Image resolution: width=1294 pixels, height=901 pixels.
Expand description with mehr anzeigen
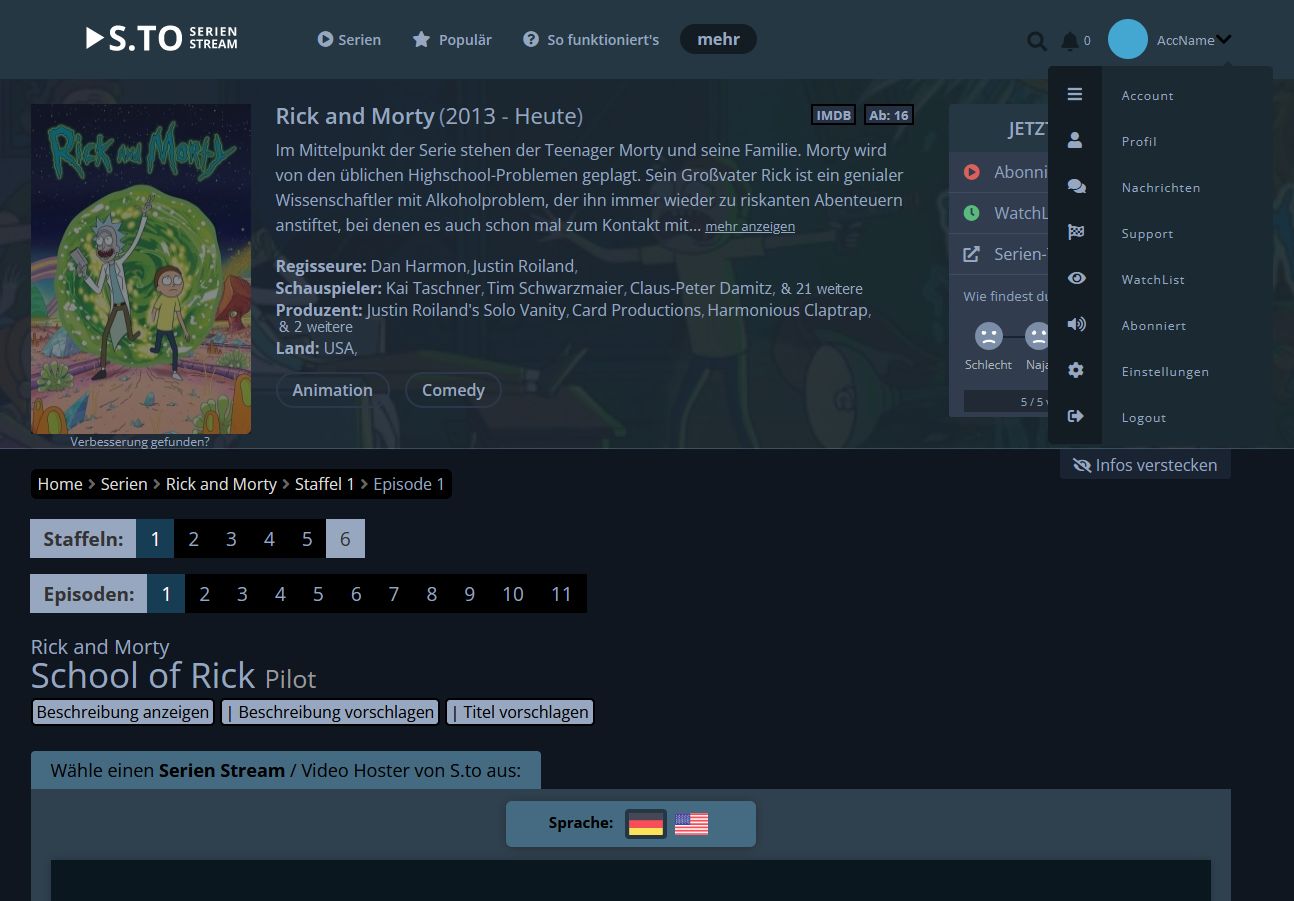(x=750, y=227)
